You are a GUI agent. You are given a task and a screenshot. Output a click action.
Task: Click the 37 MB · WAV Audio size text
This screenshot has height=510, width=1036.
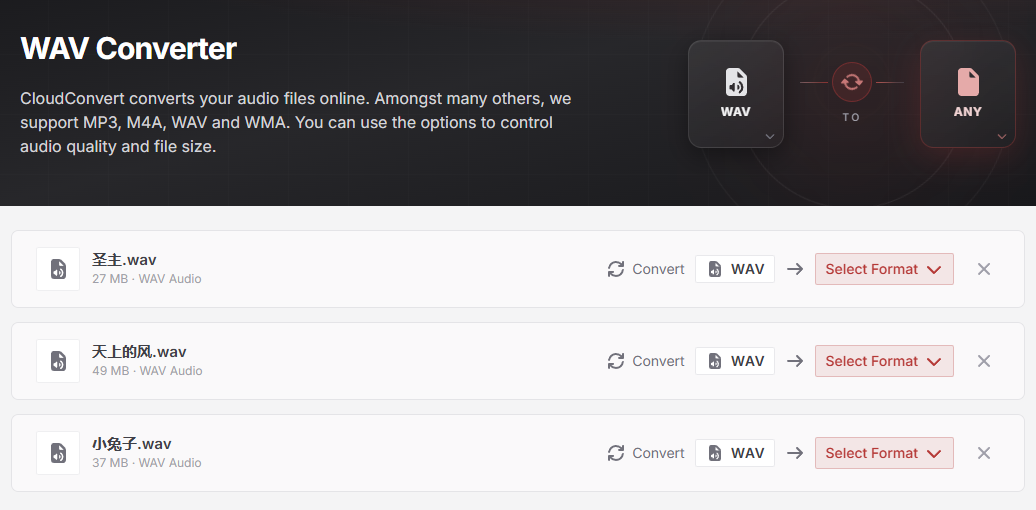[x=147, y=462]
